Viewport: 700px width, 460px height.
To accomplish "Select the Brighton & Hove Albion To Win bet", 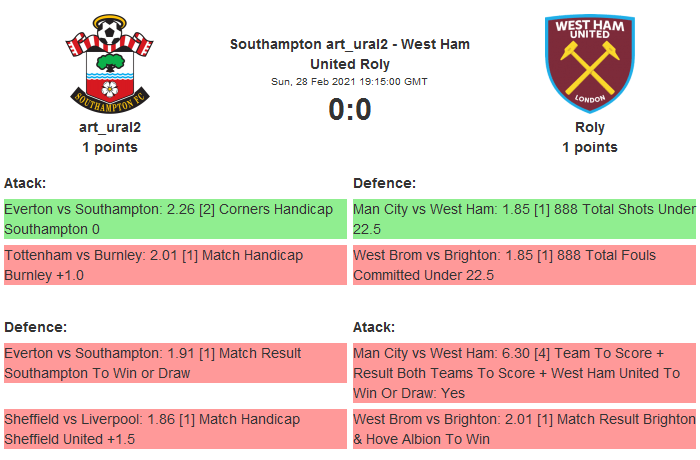I will [524, 429].
